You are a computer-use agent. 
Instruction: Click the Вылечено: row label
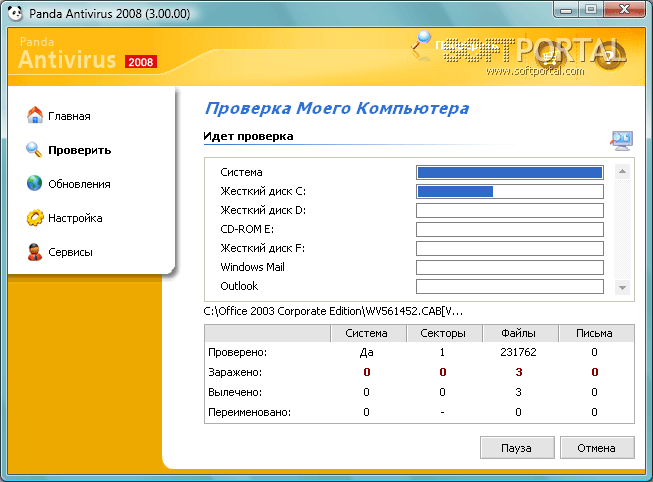click(x=235, y=392)
